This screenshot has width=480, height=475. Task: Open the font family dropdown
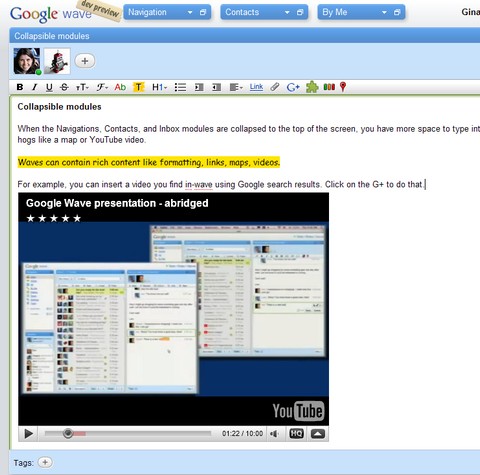pos(102,87)
